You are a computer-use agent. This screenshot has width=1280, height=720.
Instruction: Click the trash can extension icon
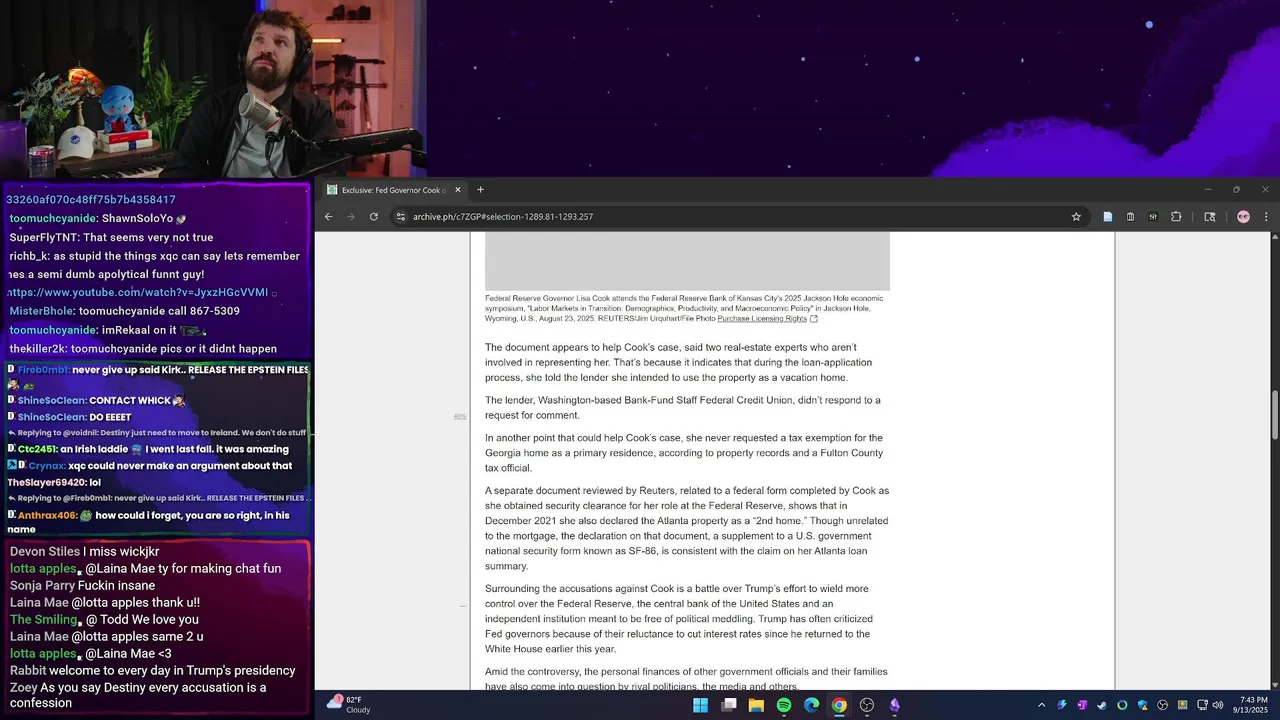[1130, 216]
